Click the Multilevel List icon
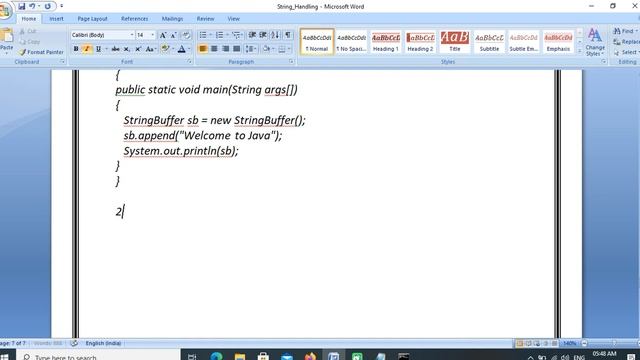Viewport: 640px width, 360px height. [x=236, y=35]
